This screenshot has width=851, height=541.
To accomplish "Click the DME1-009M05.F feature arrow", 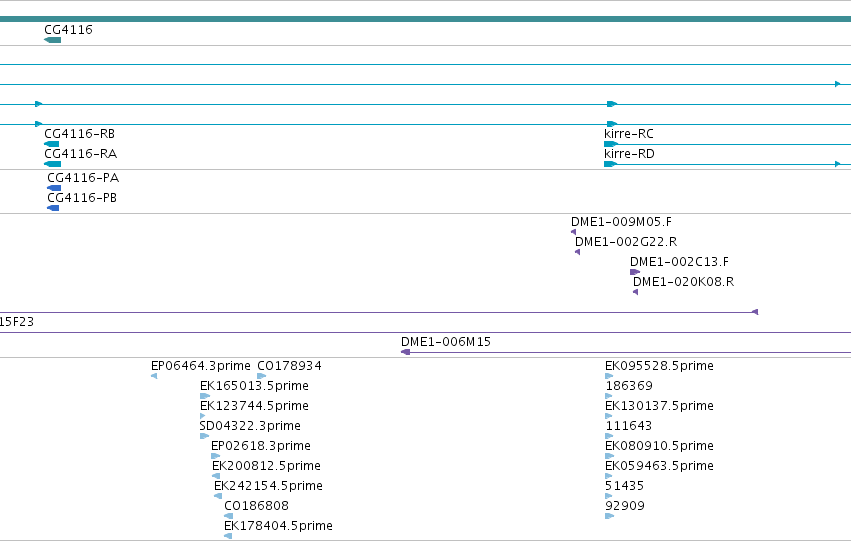I will pos(574,232).
